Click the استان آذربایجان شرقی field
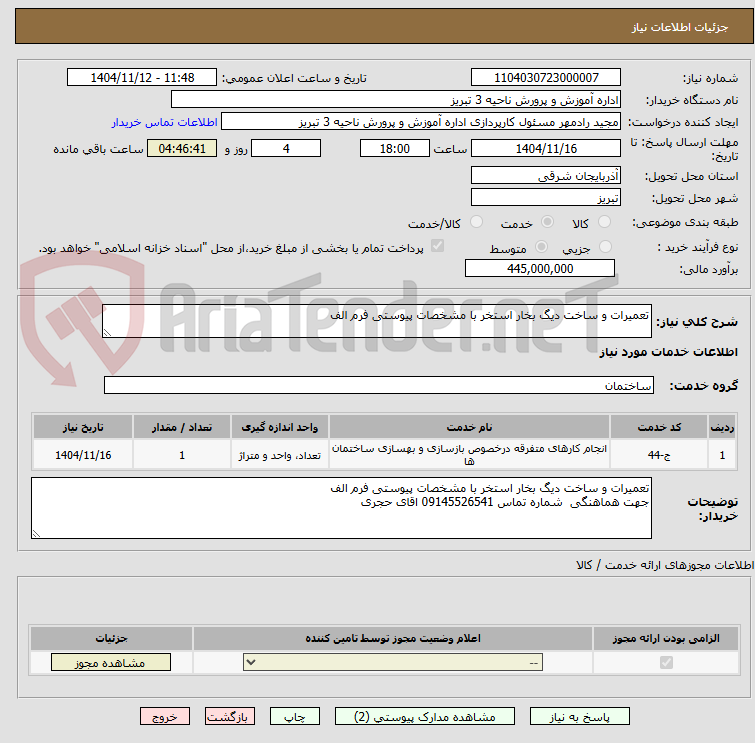The width and height of the screenshot is (755, 743). [x=546, y=175]
